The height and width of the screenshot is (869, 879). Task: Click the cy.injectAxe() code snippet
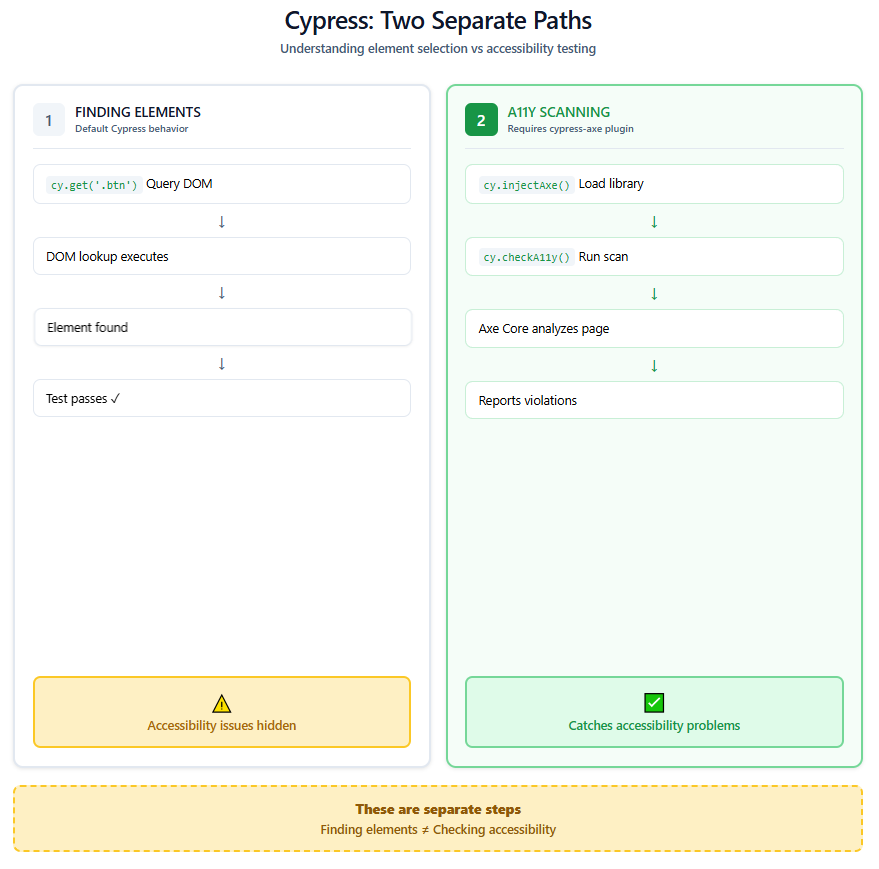[526, 185]
